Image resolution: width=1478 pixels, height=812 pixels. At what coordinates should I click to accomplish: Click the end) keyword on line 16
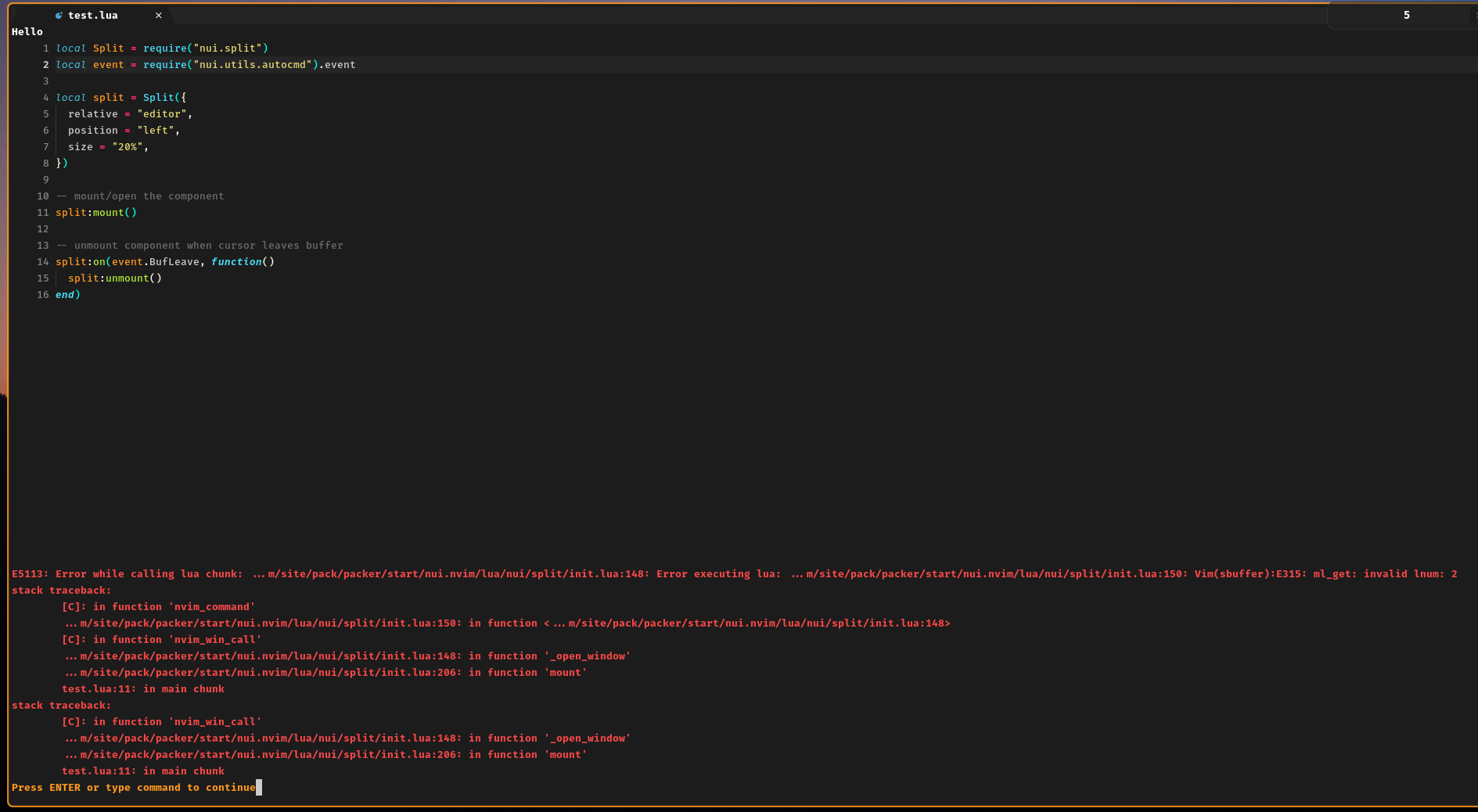(67, 294)
